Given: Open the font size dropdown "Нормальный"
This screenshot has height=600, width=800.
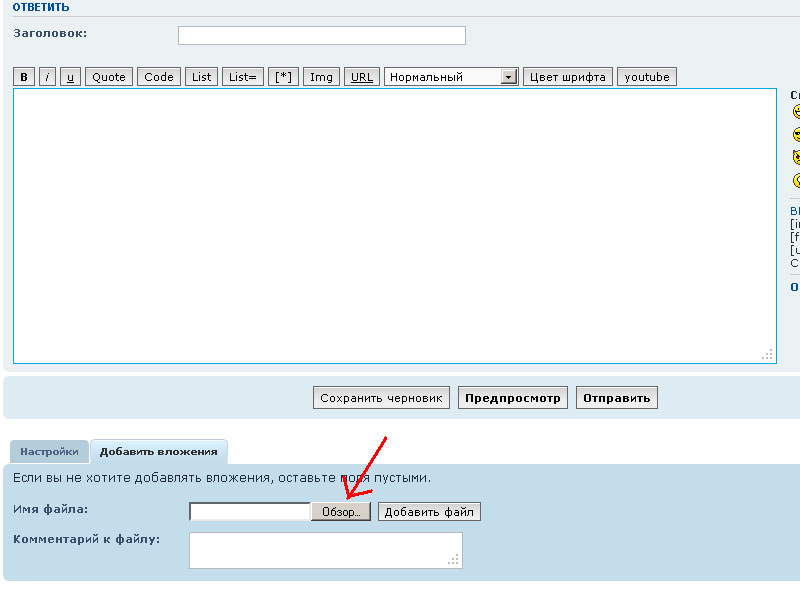Looking at the screenshot, I should [451, 77].
